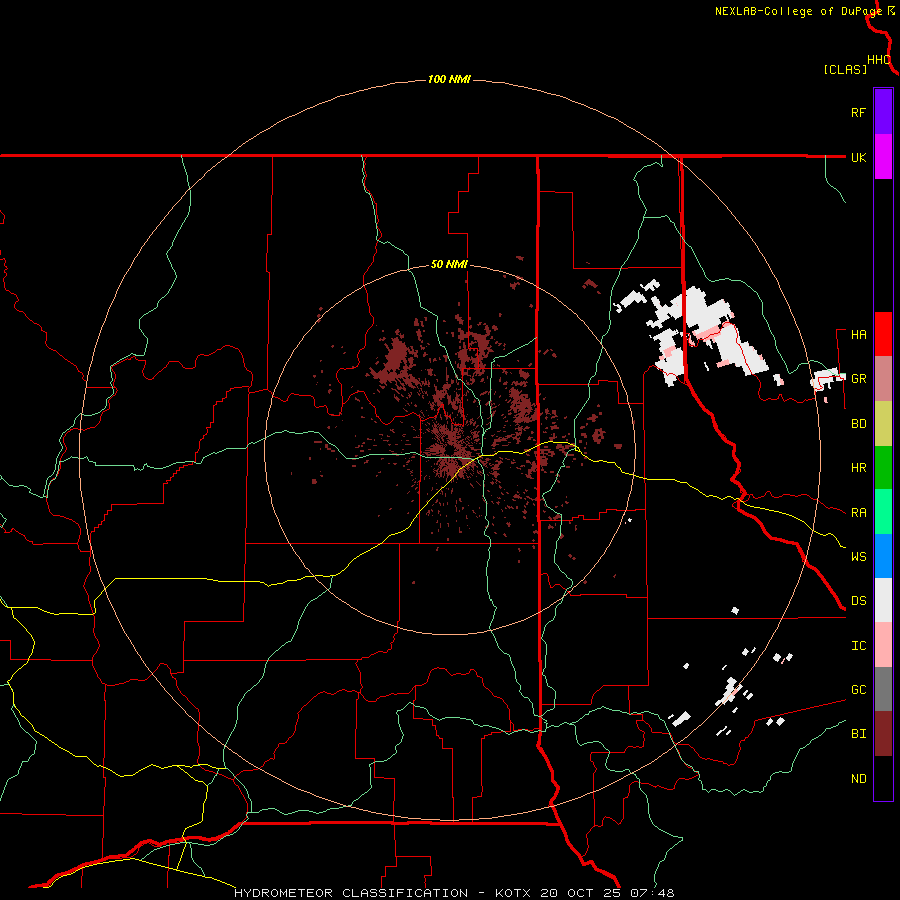Click the 07:48 timestamp
Viewport: 900px width, 900px height.
click(x=651, y=893)
